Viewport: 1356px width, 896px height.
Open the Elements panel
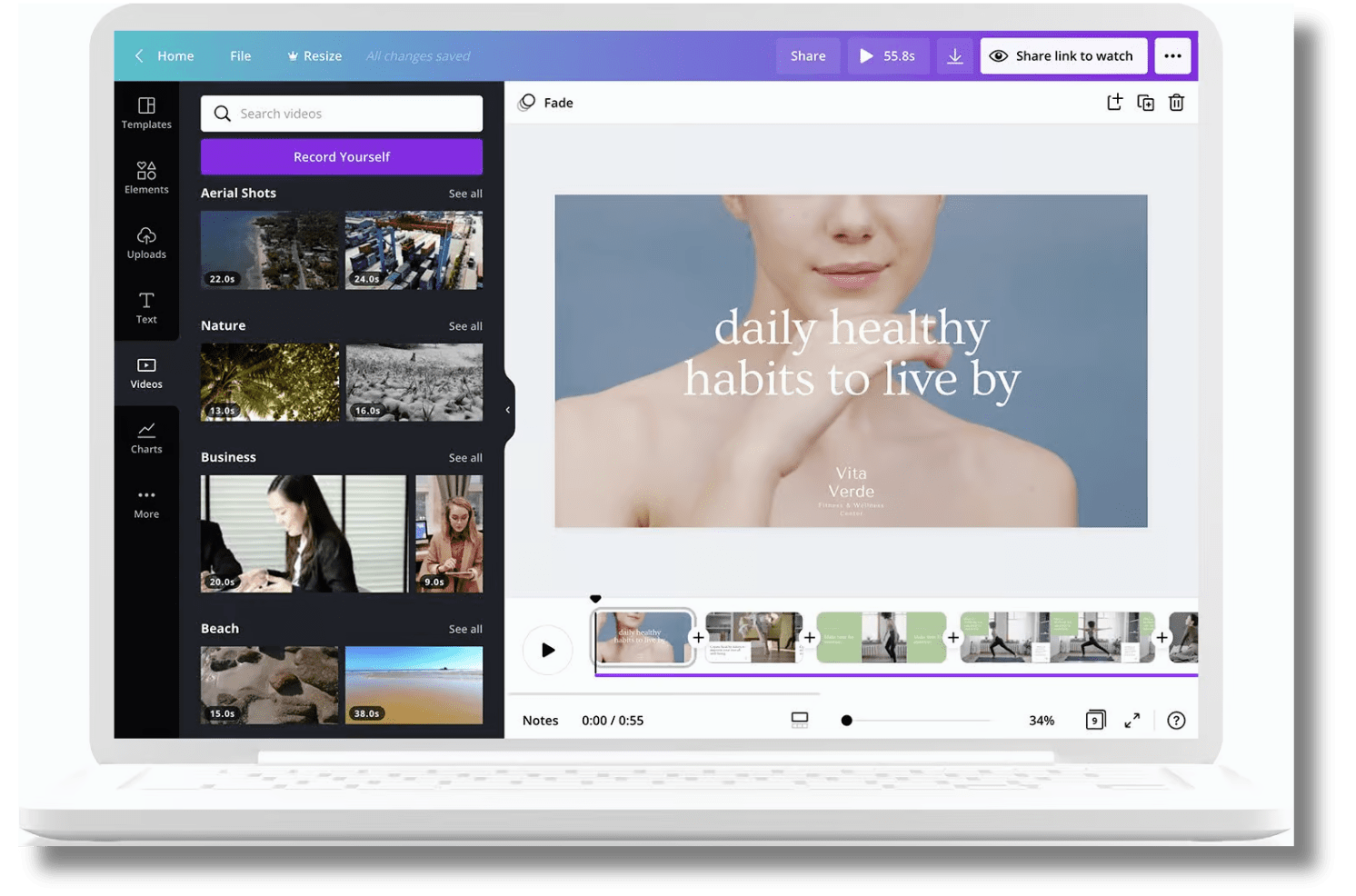pos(146,177)
